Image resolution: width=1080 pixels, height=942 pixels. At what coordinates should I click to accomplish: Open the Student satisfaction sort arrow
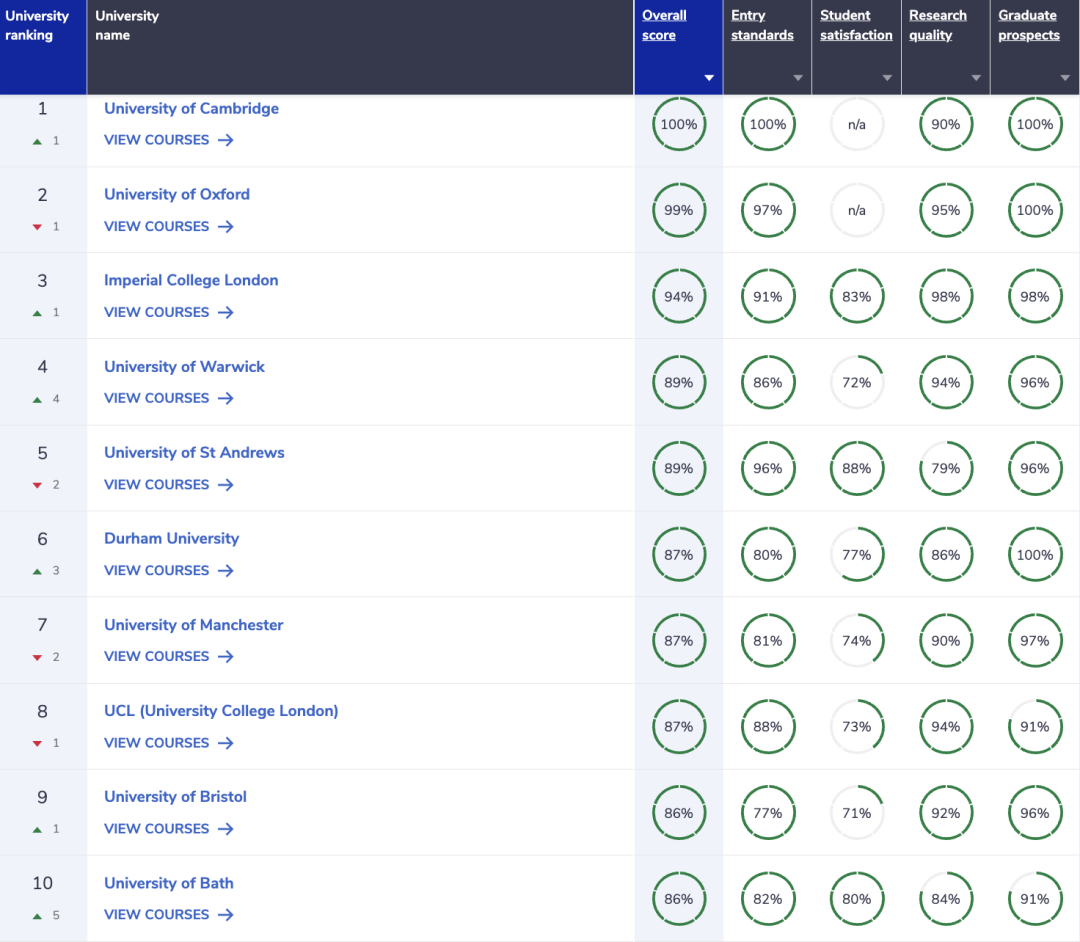(x=887, y=78)
